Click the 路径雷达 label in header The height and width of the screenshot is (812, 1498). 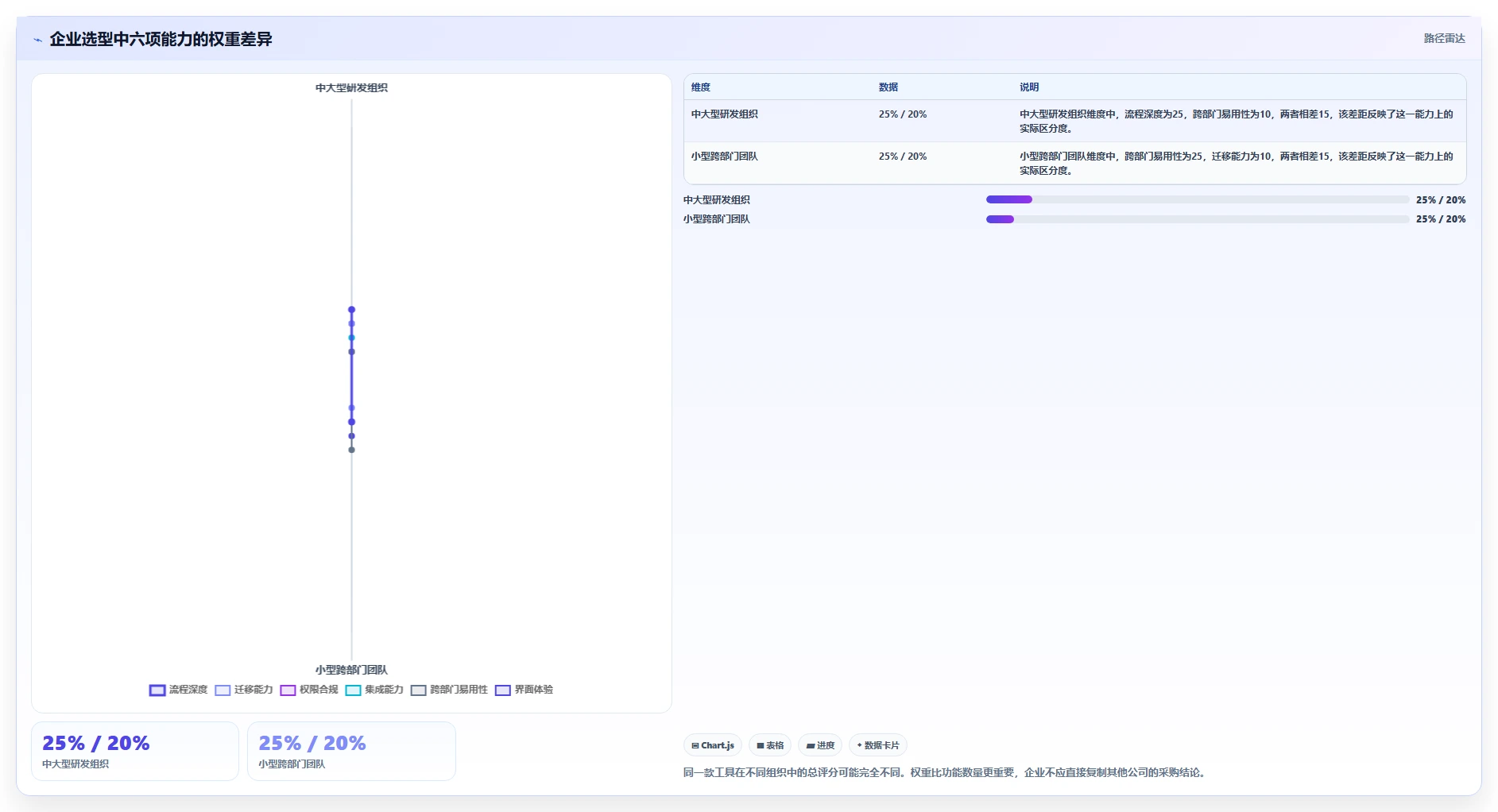coord(1444,38)
